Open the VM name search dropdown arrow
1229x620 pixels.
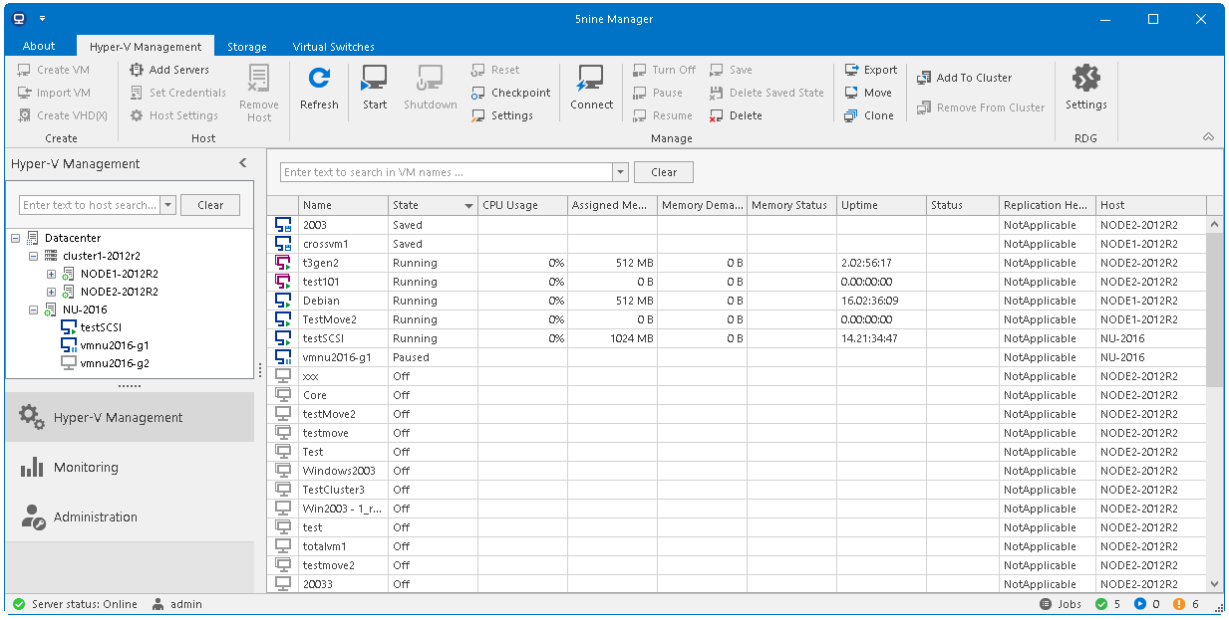pyautogui.click(x=620, y=172)
